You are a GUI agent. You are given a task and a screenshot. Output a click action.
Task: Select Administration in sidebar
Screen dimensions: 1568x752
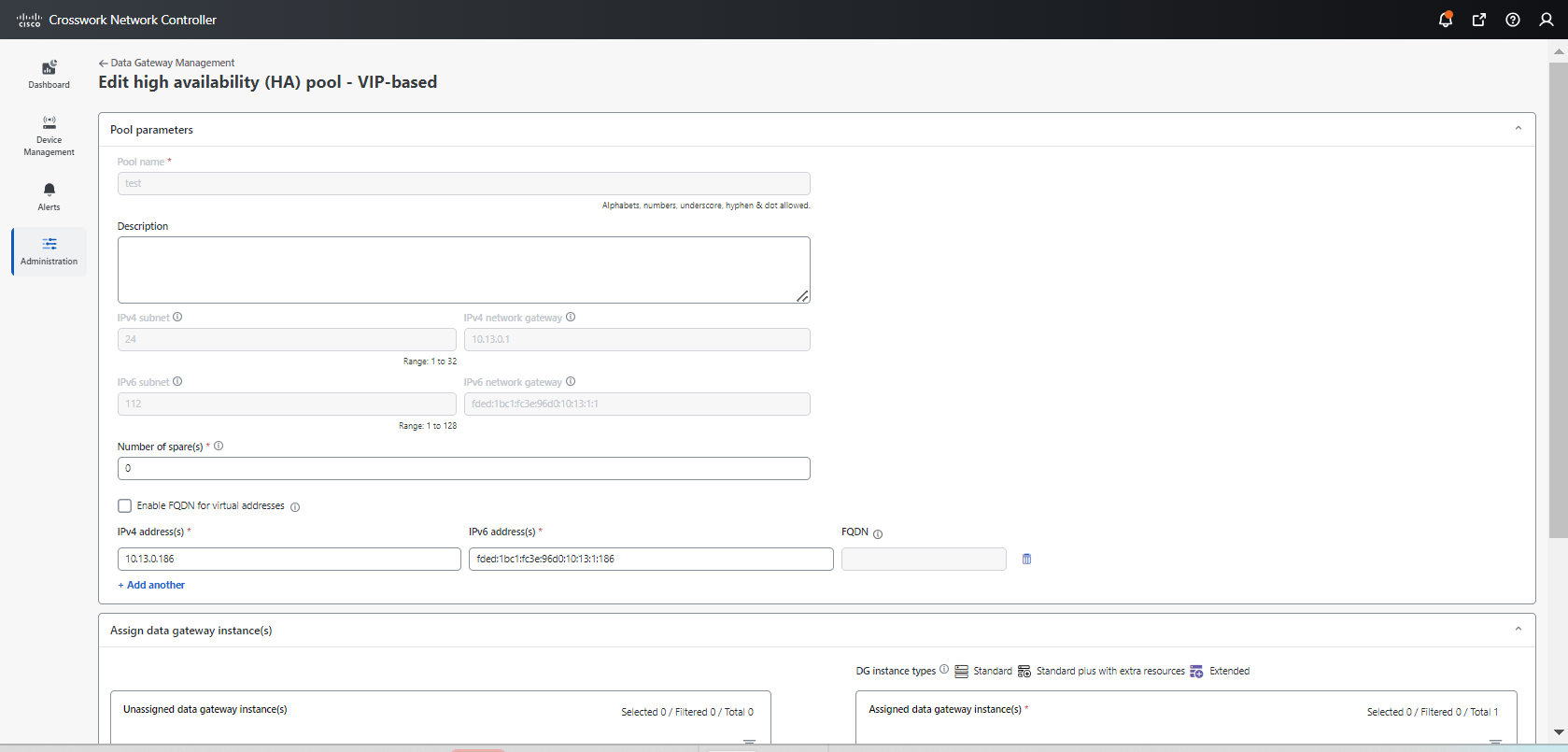tap(49, 251)
